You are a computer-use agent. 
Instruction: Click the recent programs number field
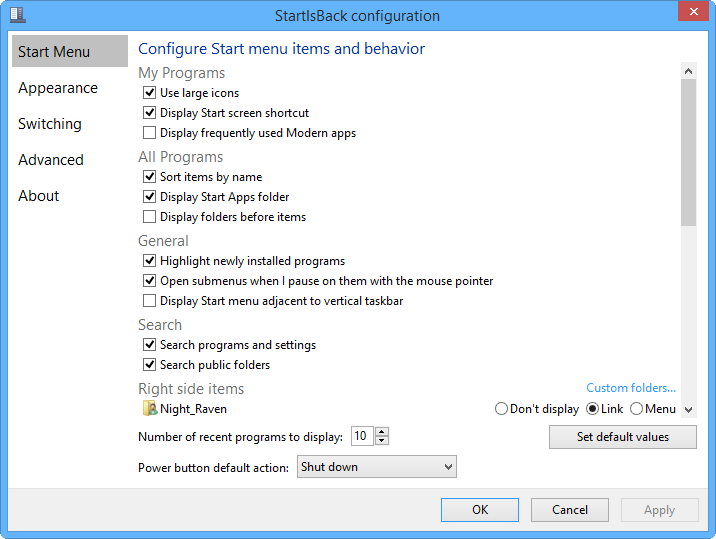[x=362, y=436]
